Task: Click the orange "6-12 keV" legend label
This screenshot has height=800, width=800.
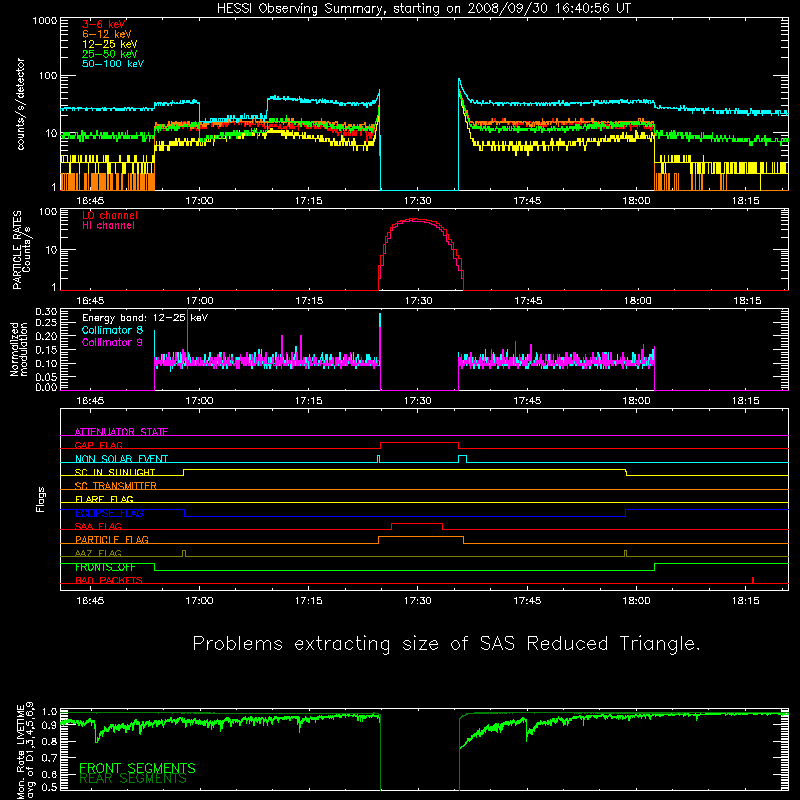Action: point(106,34)
